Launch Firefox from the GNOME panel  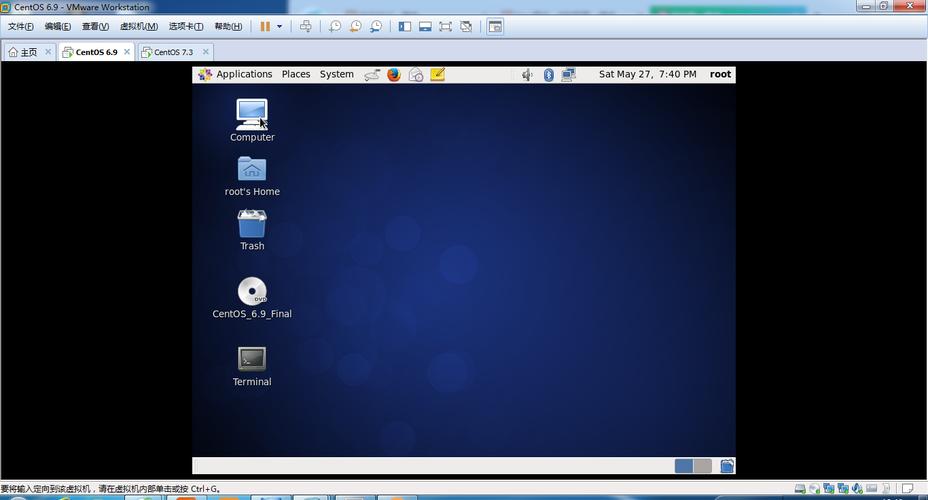coord(394,75)
